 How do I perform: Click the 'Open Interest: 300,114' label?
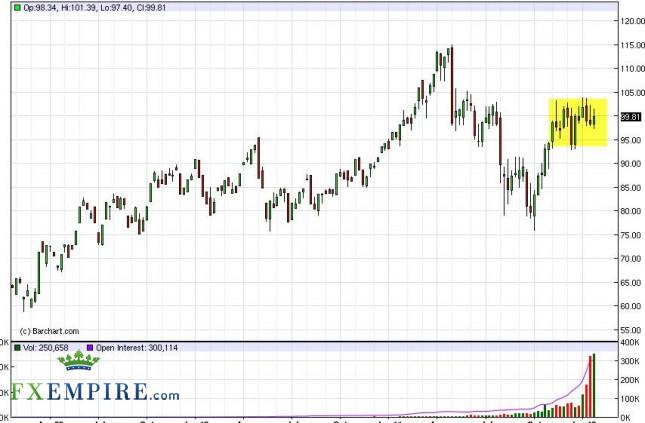pos(137,348)
